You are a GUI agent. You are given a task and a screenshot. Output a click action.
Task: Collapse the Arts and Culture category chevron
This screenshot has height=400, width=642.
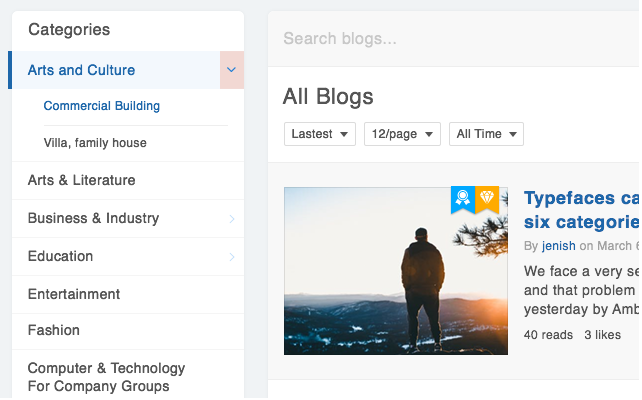tap(232, 70)
